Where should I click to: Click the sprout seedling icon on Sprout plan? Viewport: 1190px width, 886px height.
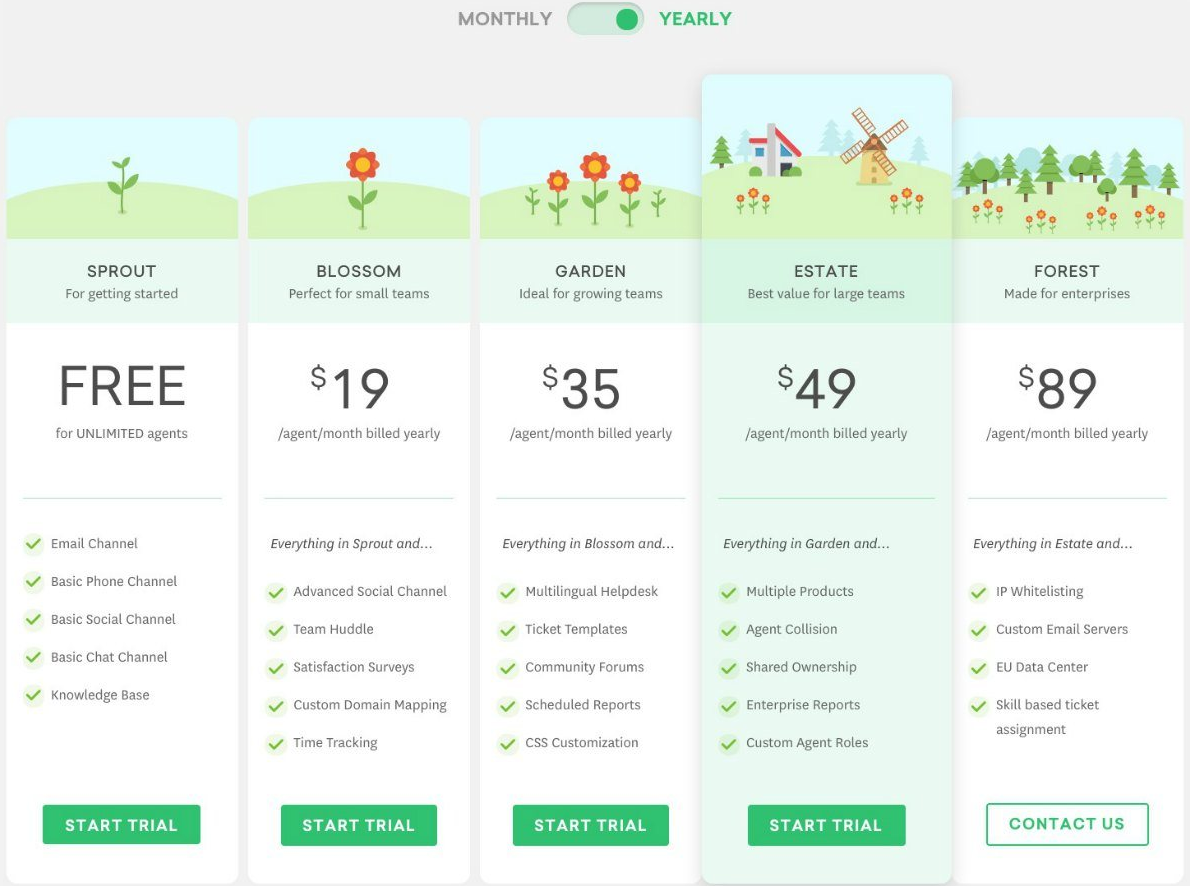click(121, 180)
